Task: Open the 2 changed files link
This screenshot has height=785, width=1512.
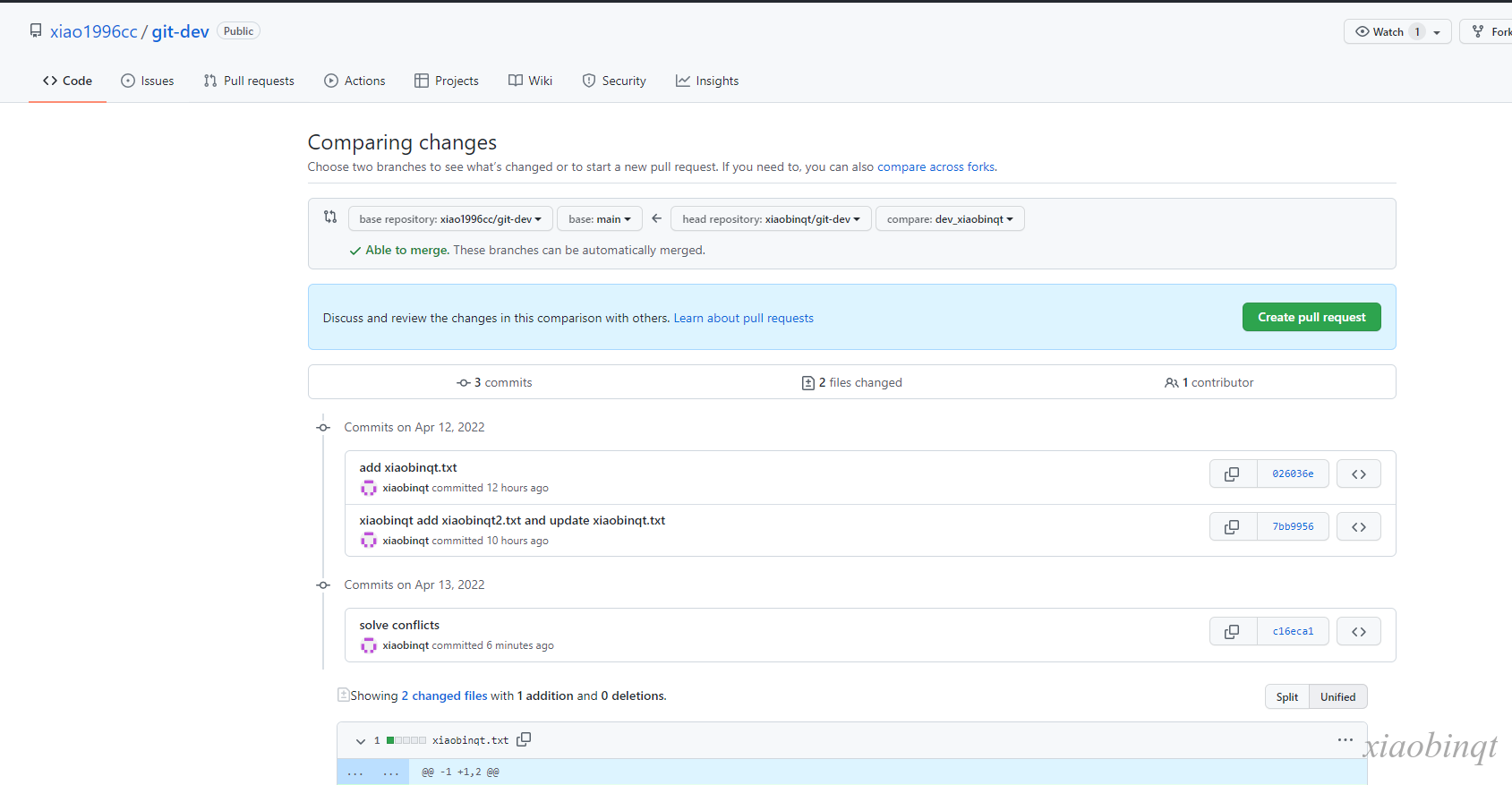Action: click(x=444, y=695)
